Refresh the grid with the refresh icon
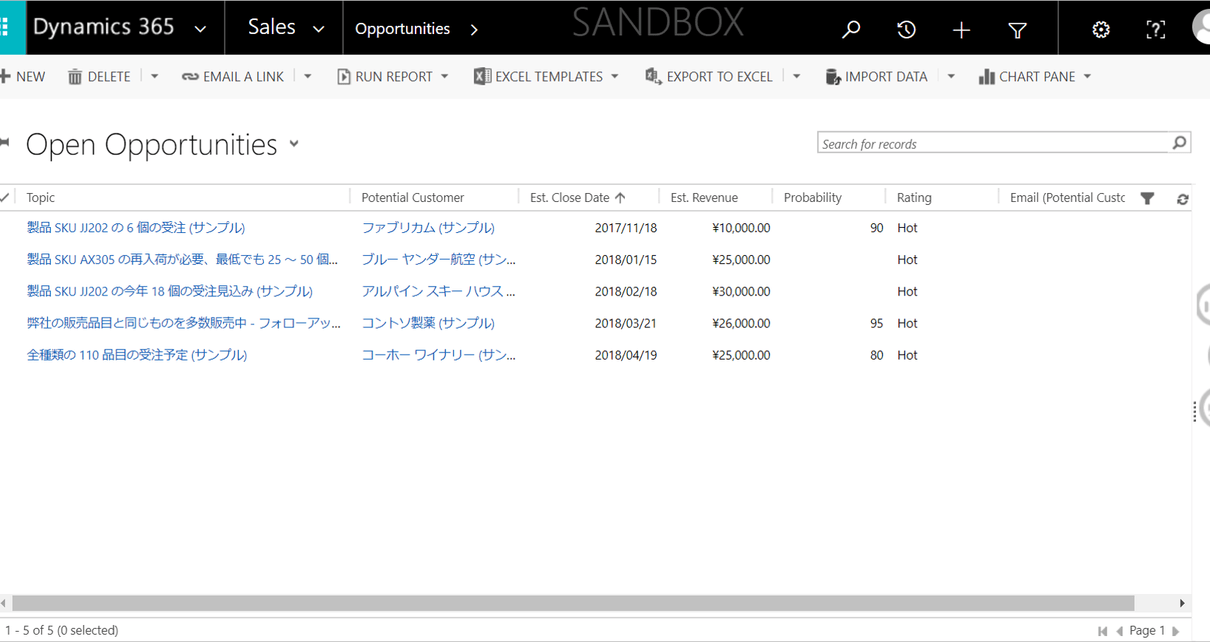 1182,197
